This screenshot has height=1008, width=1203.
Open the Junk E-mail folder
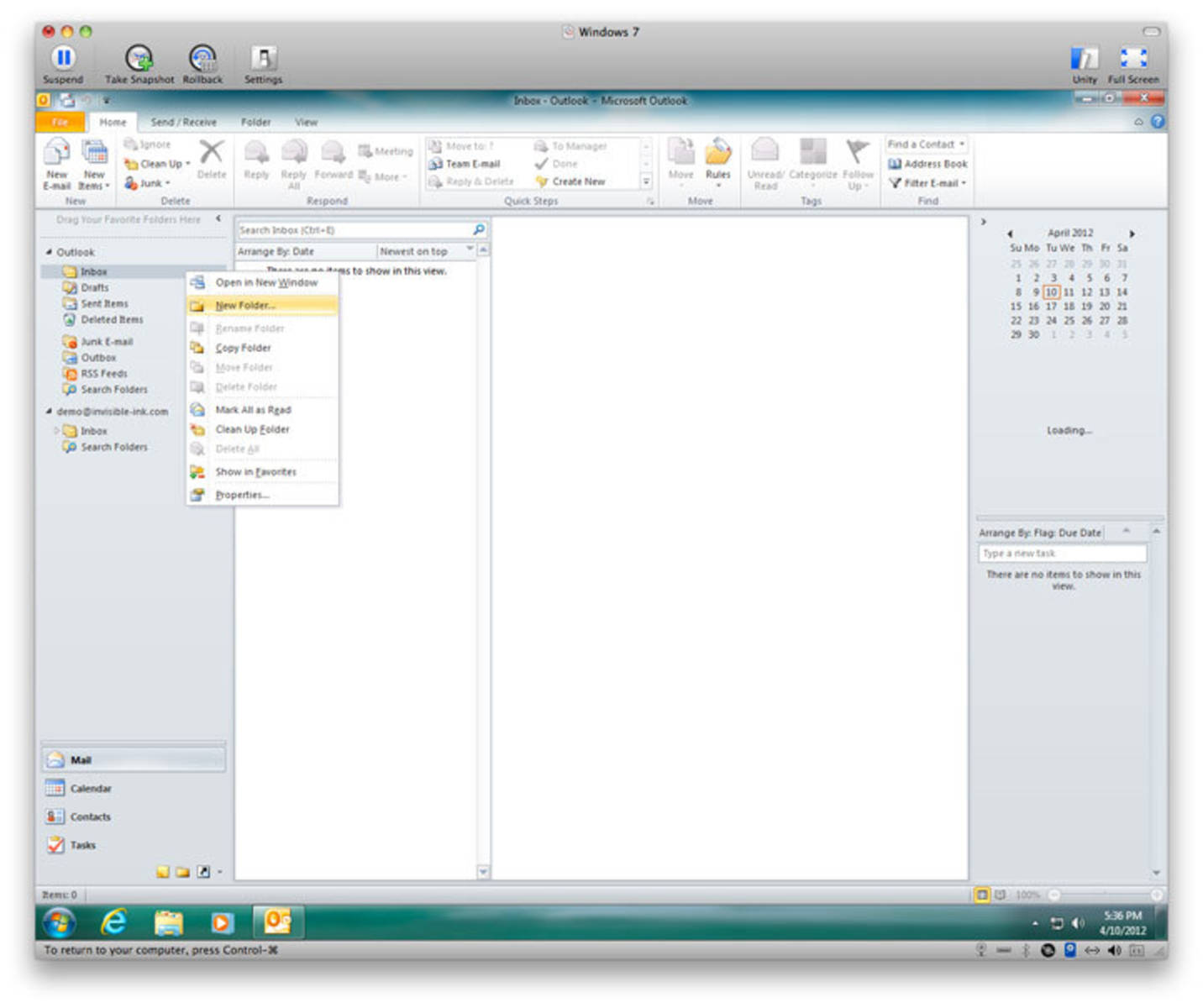(x=106, y=342)
